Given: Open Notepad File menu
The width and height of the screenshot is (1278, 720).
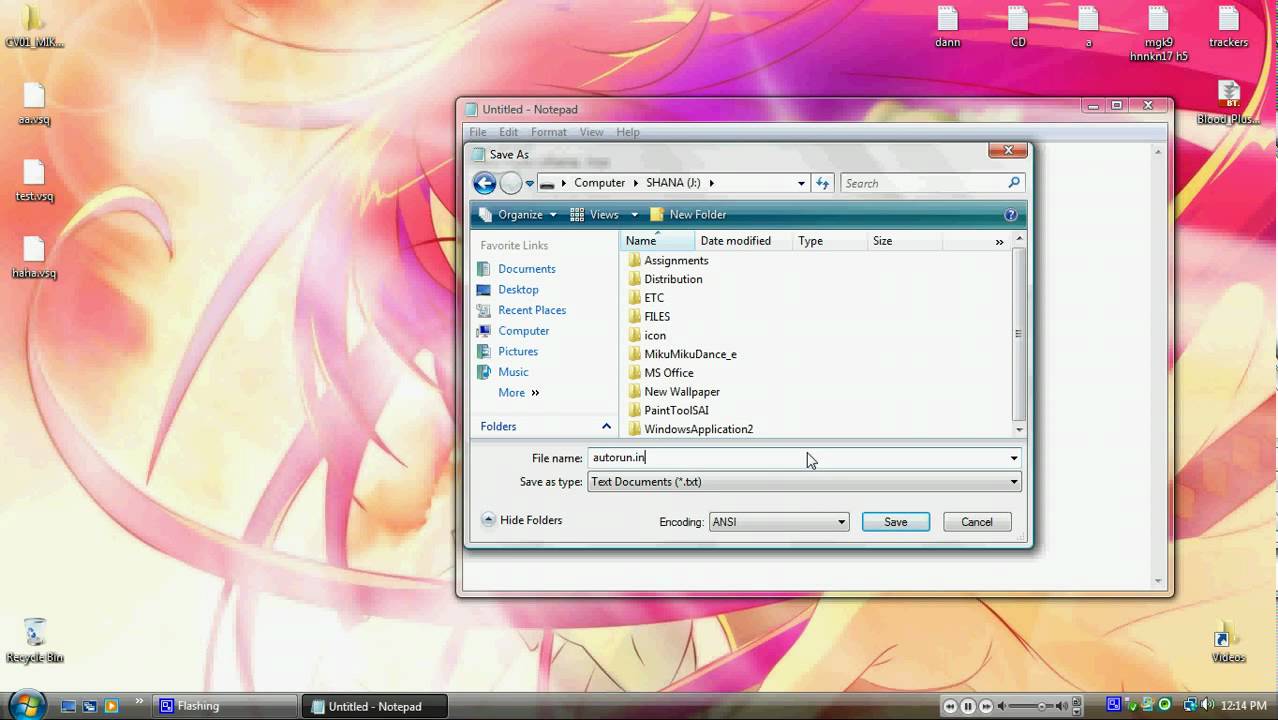Looking at the screenshot, I should (x=478, y=132).
